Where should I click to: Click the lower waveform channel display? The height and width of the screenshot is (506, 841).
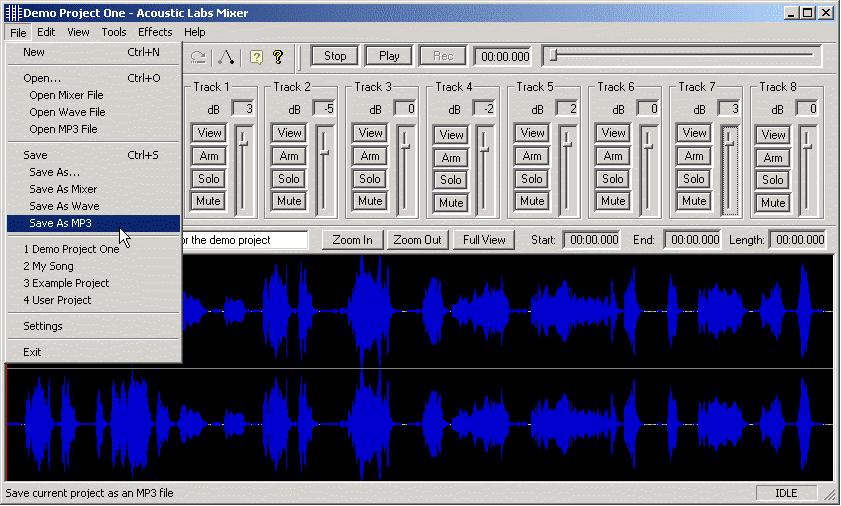tap(419, 425)
